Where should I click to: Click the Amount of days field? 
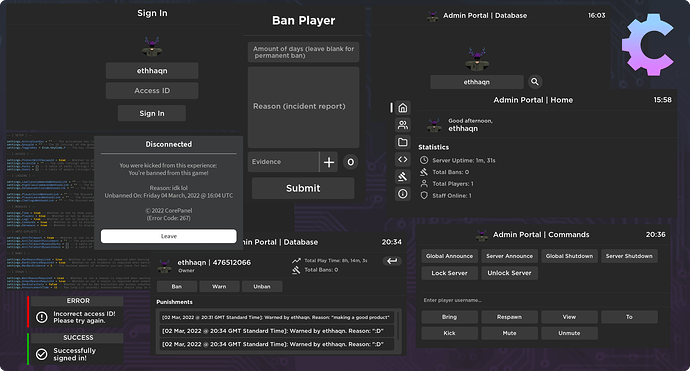click(303, 52)
